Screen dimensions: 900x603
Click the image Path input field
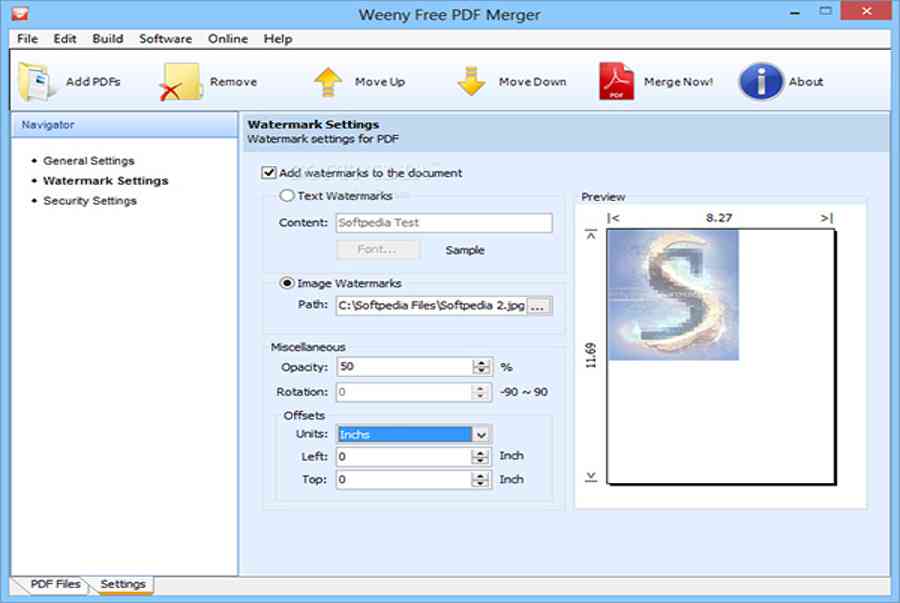pos(432,306)
